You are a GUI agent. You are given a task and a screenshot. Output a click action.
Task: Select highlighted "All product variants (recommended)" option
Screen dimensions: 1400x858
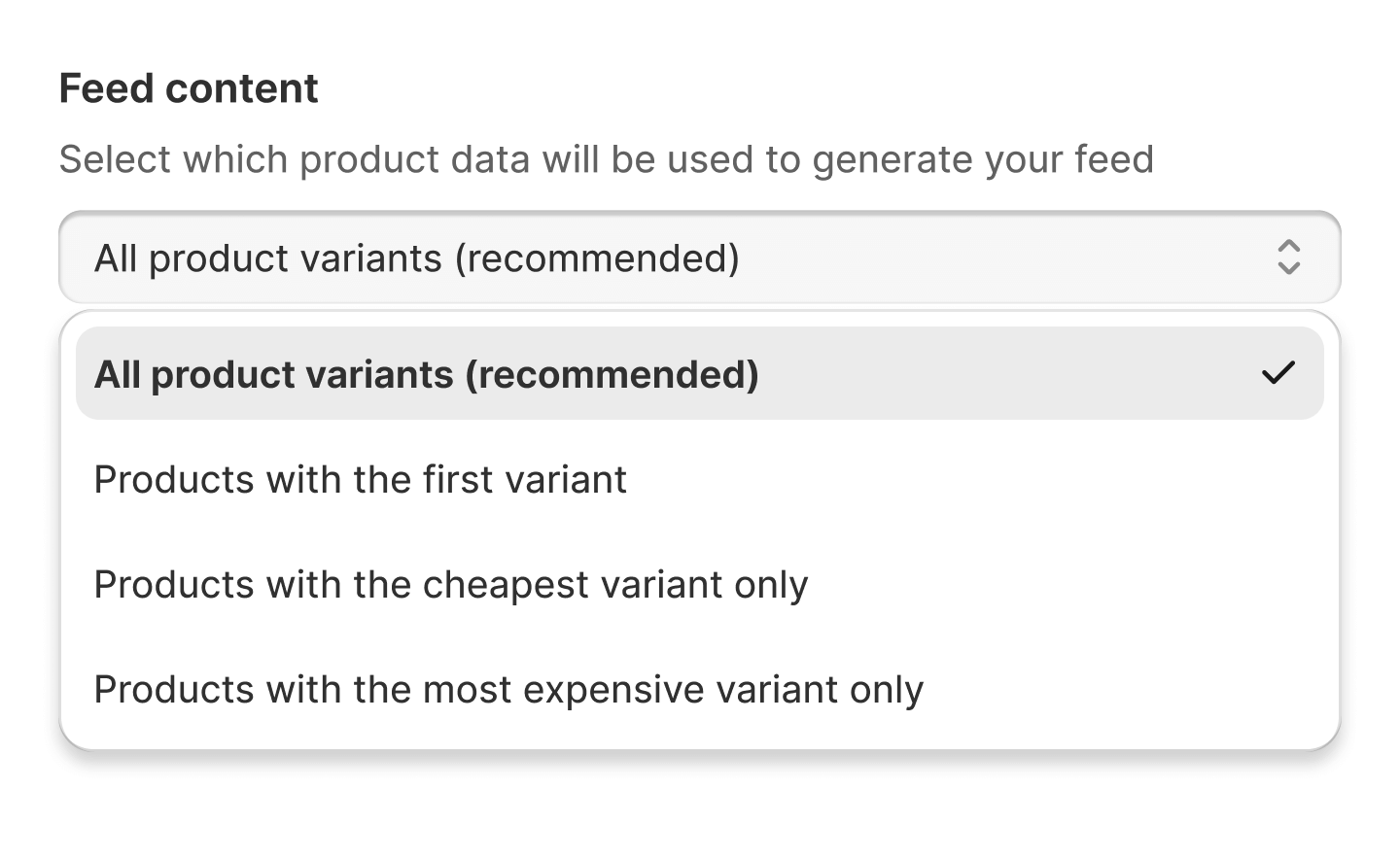(427, 374)
